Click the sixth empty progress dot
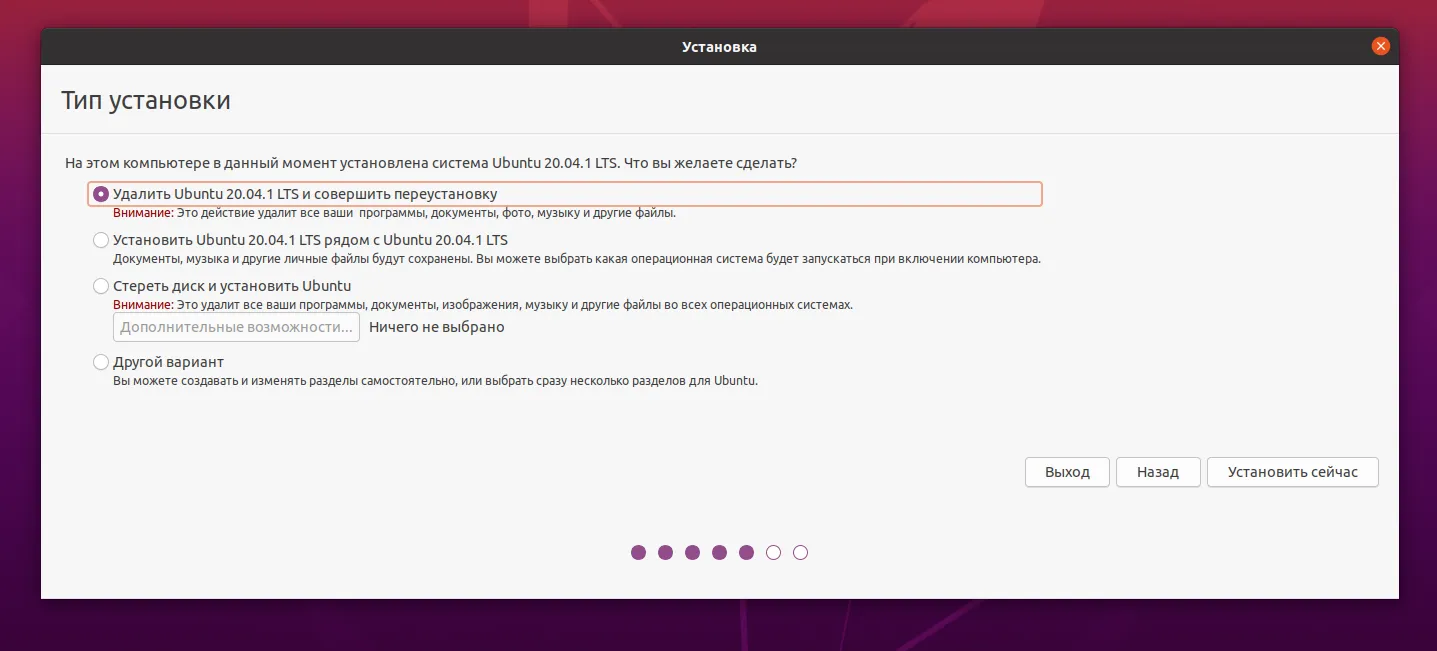Screen dimensions: 1437x651 point(773,552)
